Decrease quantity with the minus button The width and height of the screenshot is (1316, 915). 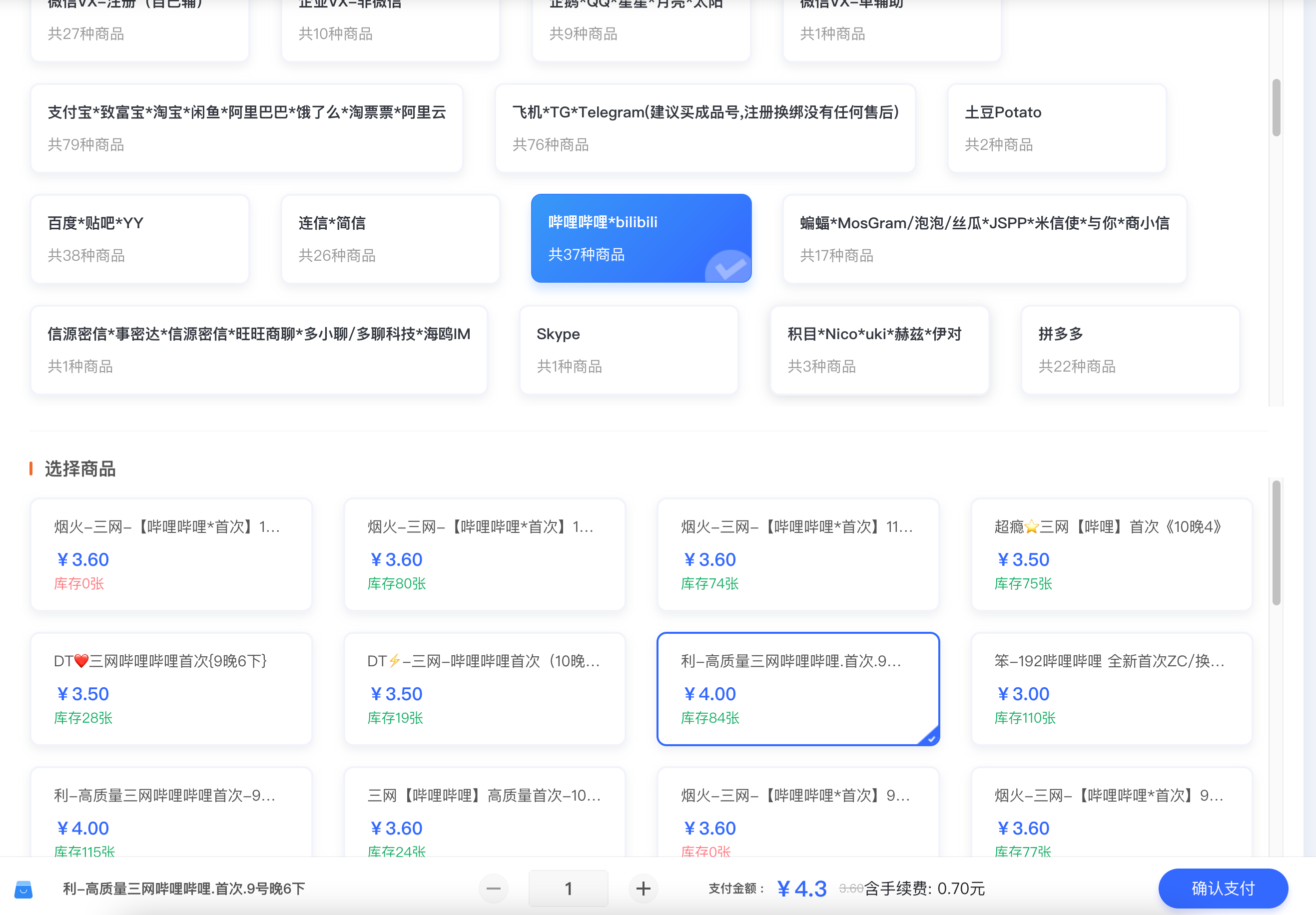point(494,889)
